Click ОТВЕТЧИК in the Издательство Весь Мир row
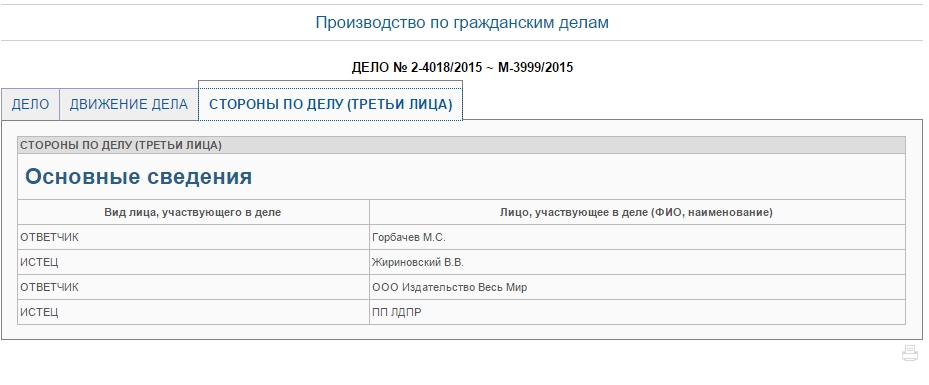The image size is (929, 385). coord(49,287)
